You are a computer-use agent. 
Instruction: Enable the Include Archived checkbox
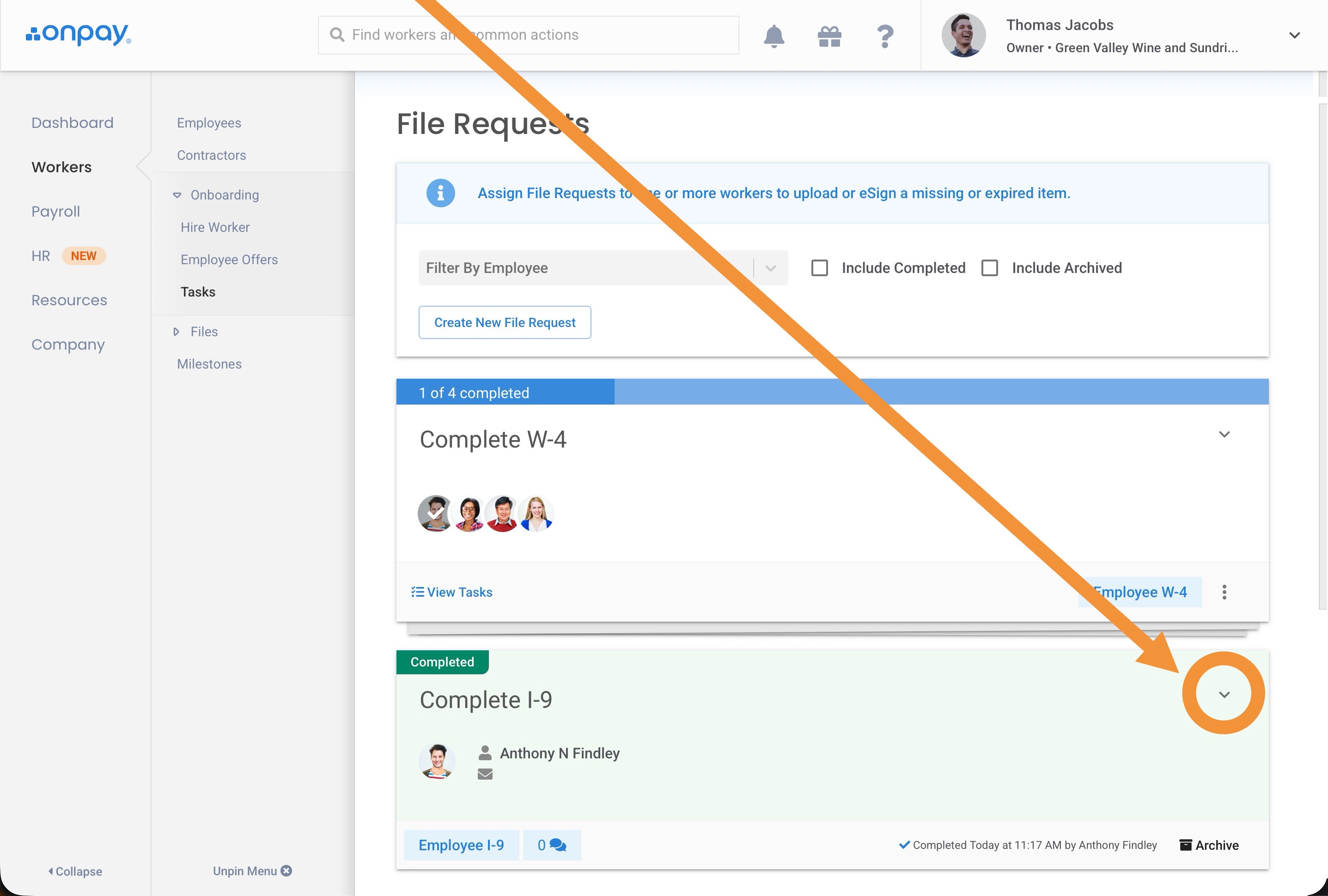(990, 268)
